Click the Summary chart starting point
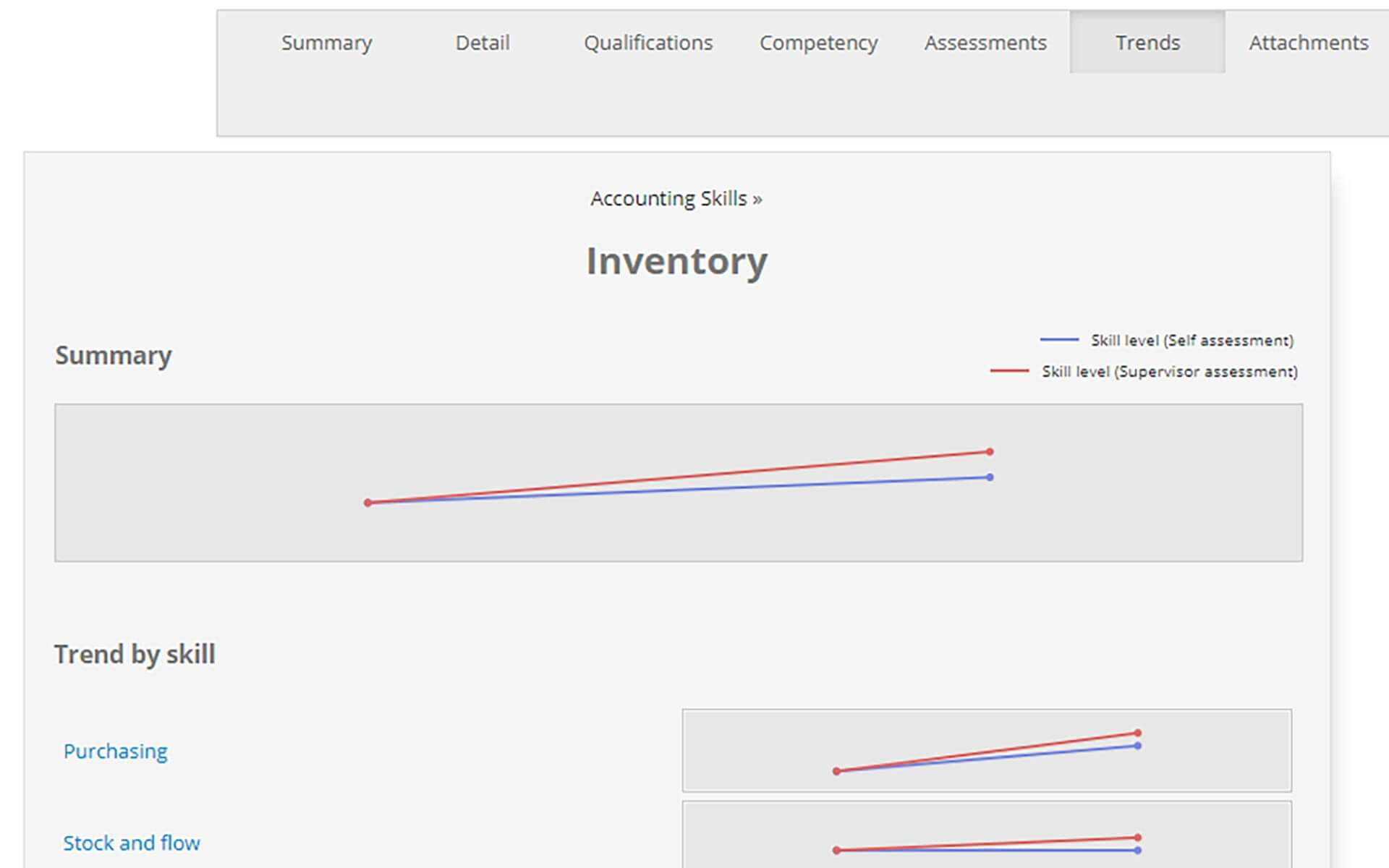This screenshot has width=1389, height=868. click(368, 502)
